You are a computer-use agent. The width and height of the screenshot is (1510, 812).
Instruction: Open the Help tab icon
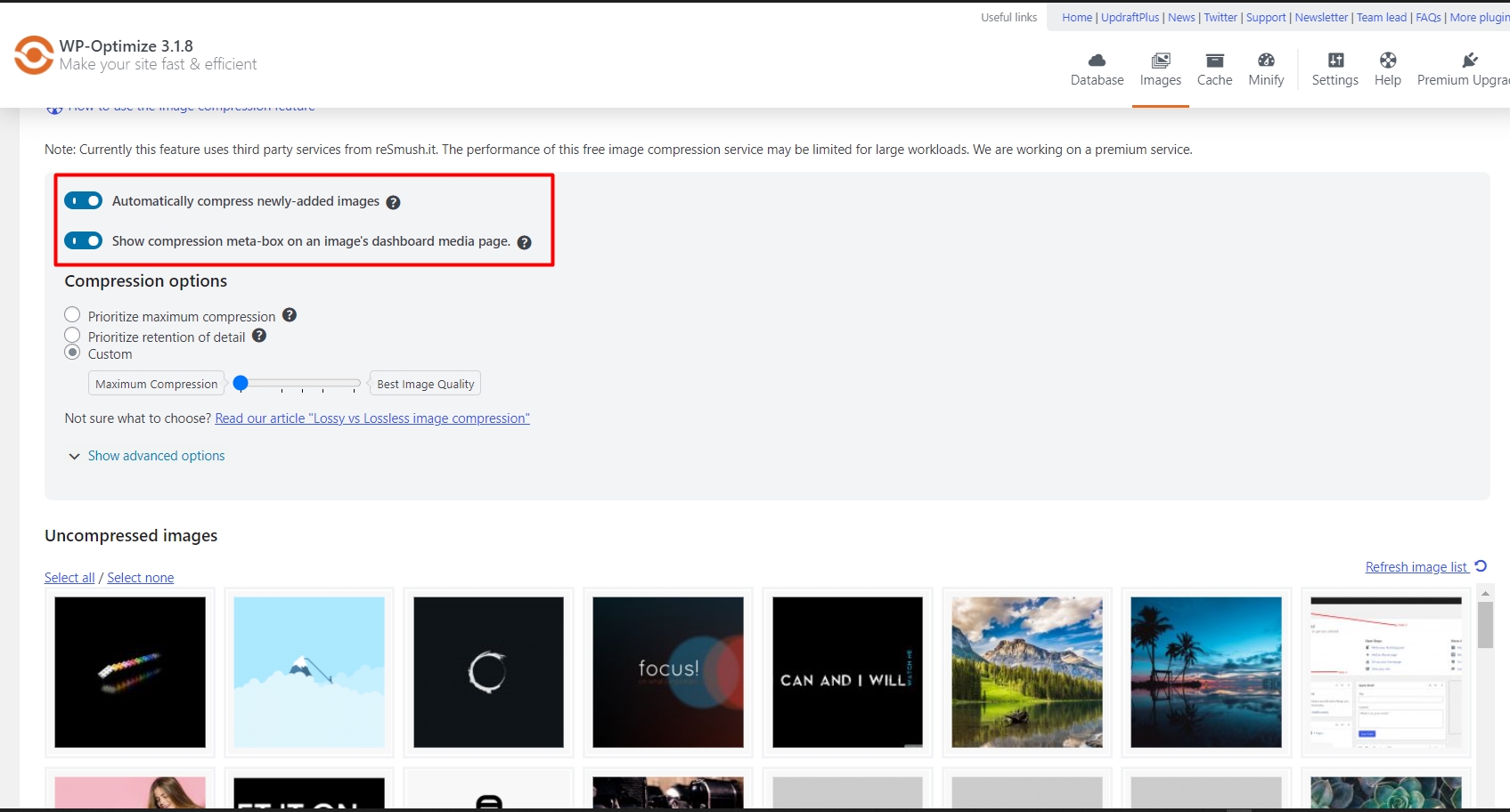(x=1388, y=60)
